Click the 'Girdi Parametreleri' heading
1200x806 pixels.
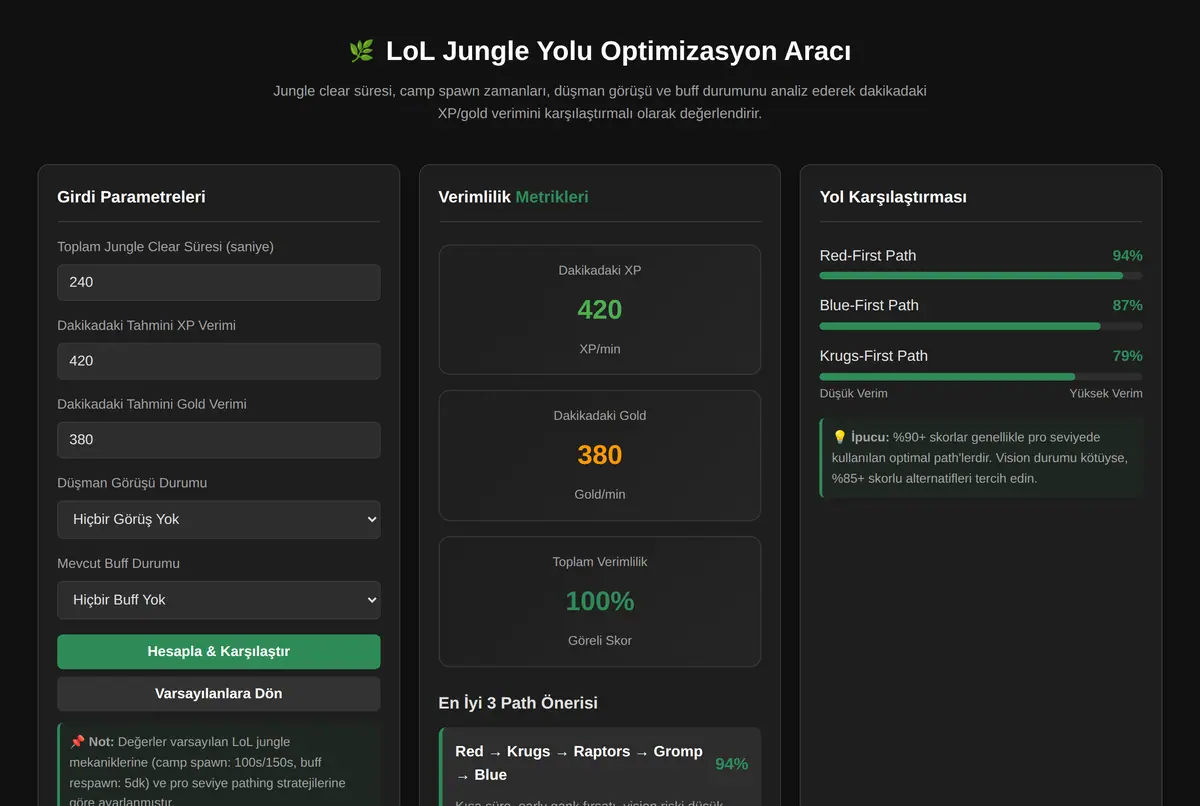pos(131,197)
